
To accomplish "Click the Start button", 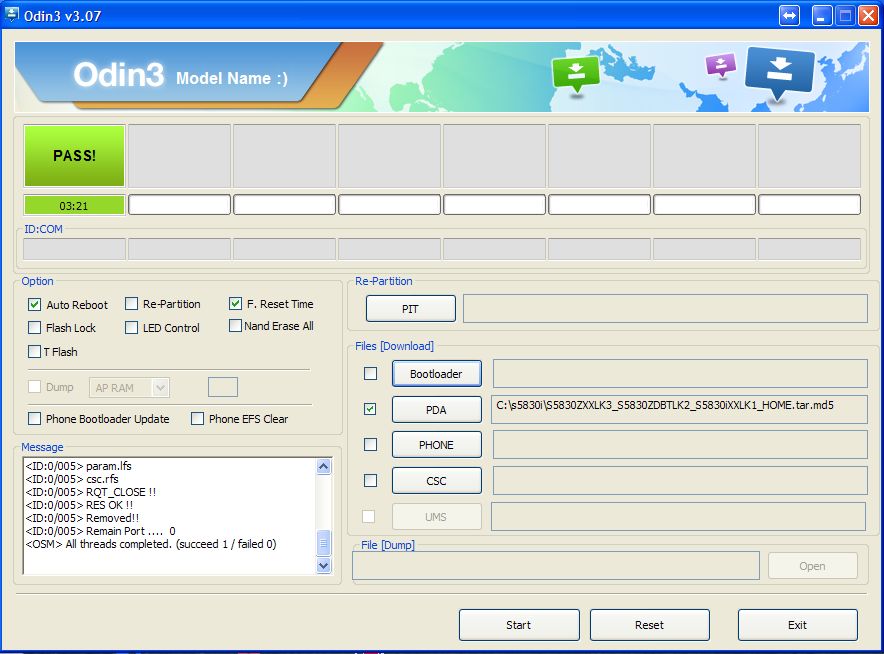I will click(x=519, y=625).
